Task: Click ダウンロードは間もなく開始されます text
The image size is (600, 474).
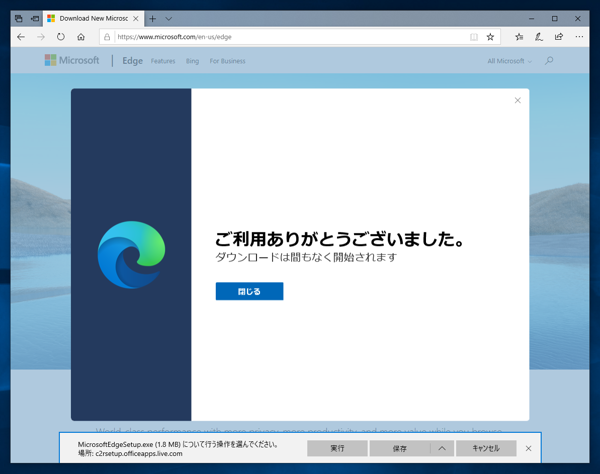Action: (x=306, y=257)
